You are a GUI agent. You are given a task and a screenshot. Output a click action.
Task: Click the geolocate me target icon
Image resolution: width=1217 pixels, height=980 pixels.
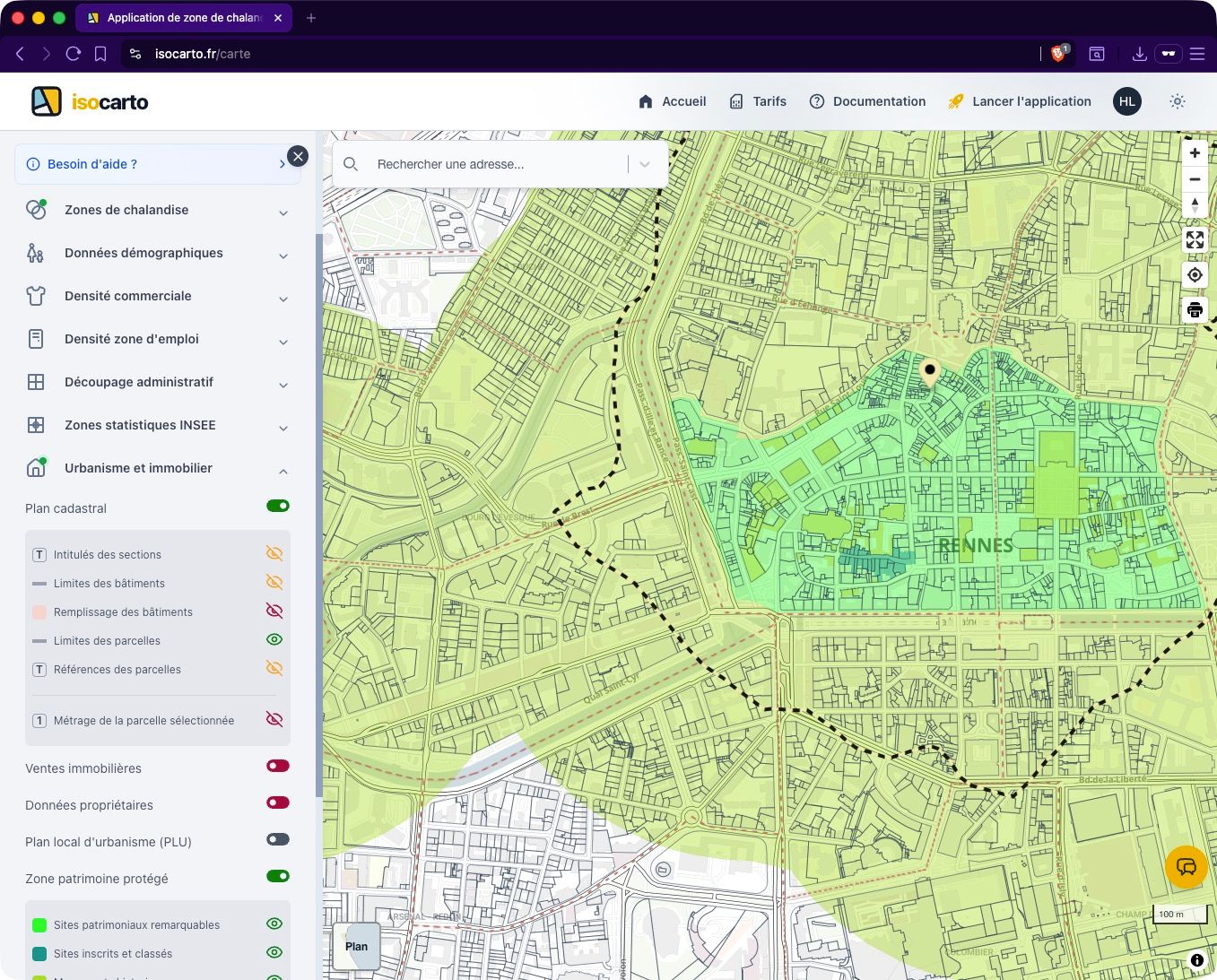1195,275
